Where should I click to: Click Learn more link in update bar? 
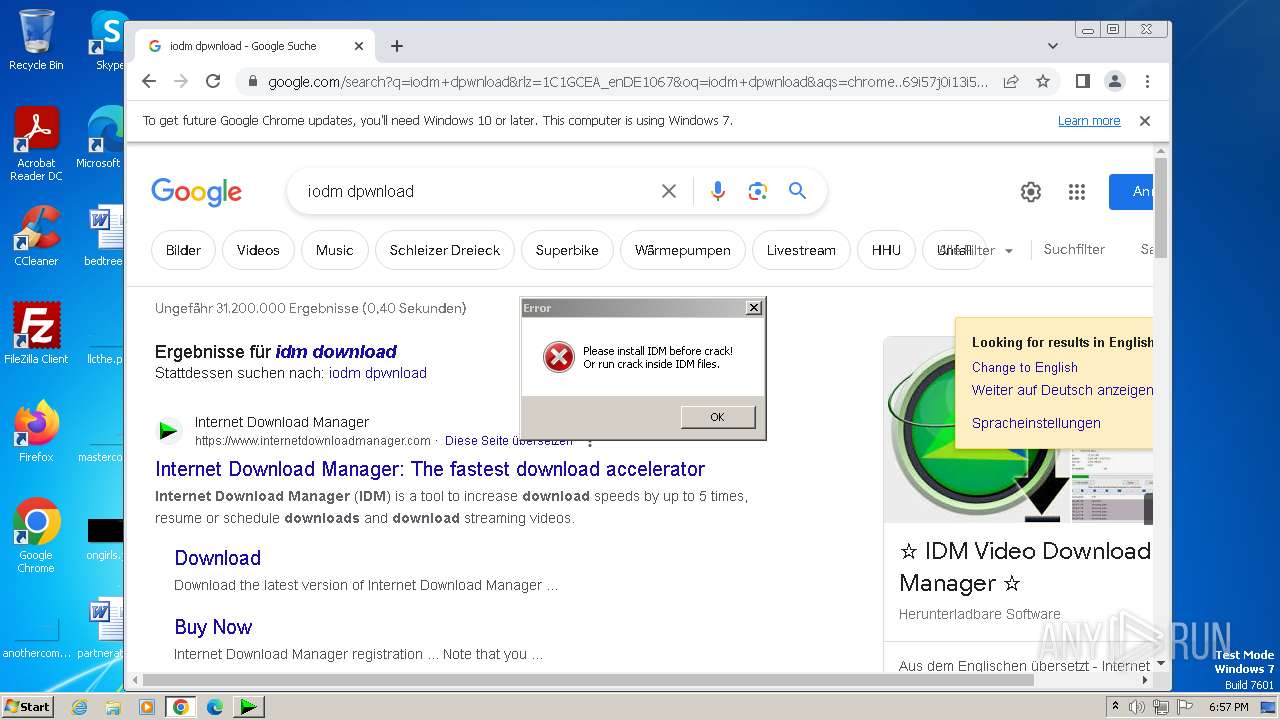coord(1089,121)
